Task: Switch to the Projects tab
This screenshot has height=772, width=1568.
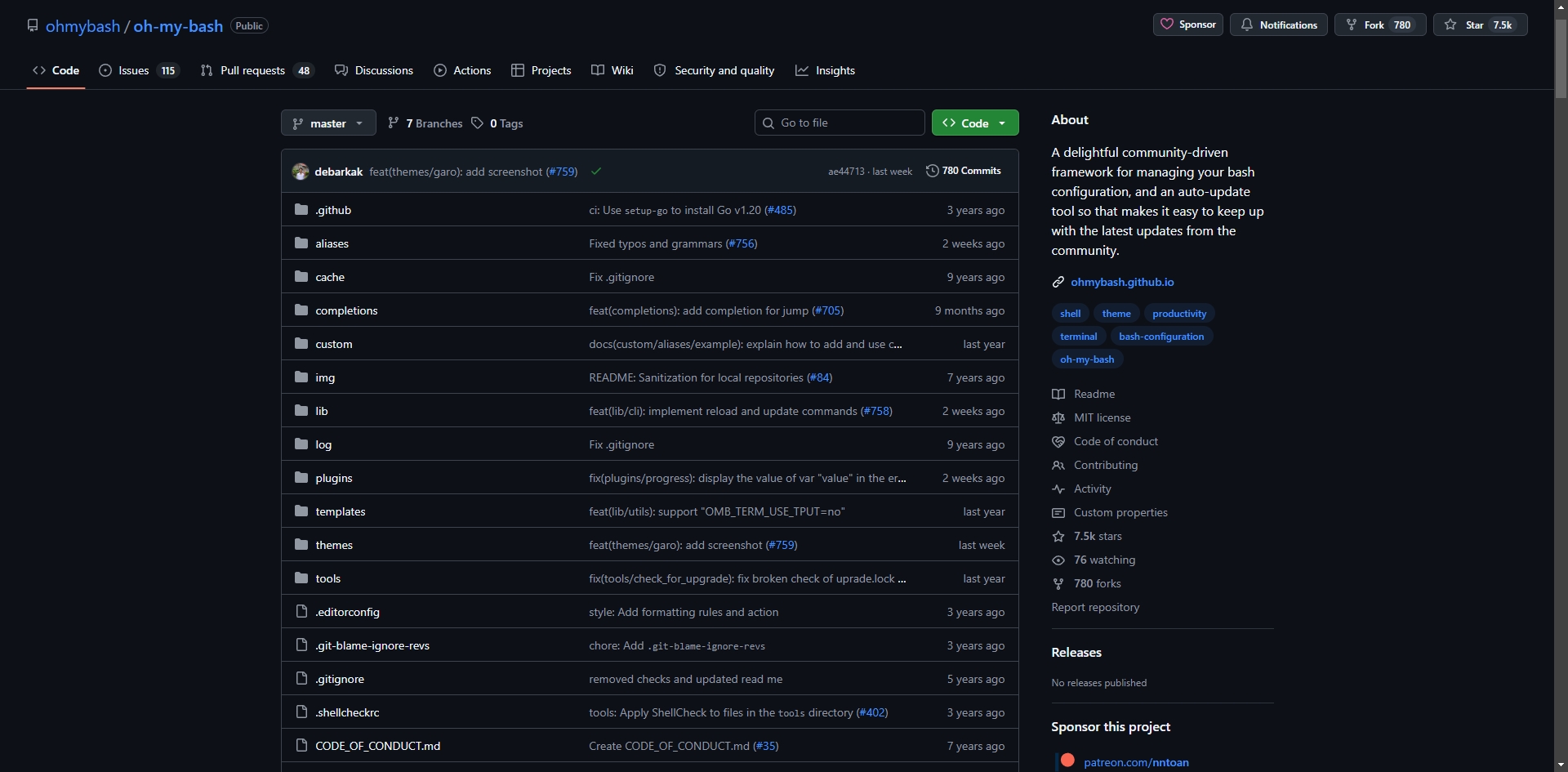Action: coord(541,70)
